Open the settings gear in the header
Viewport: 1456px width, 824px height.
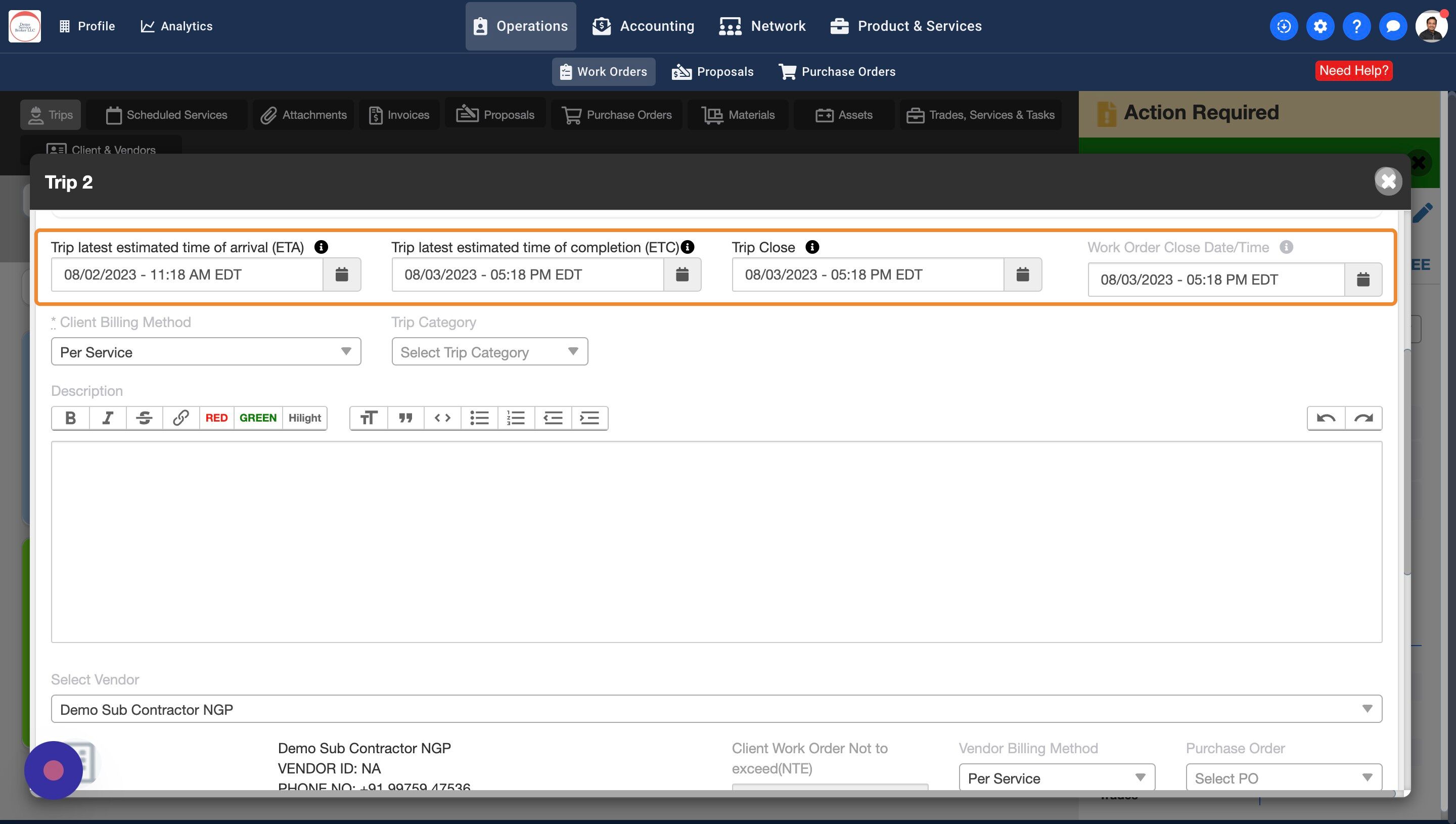1319,26
